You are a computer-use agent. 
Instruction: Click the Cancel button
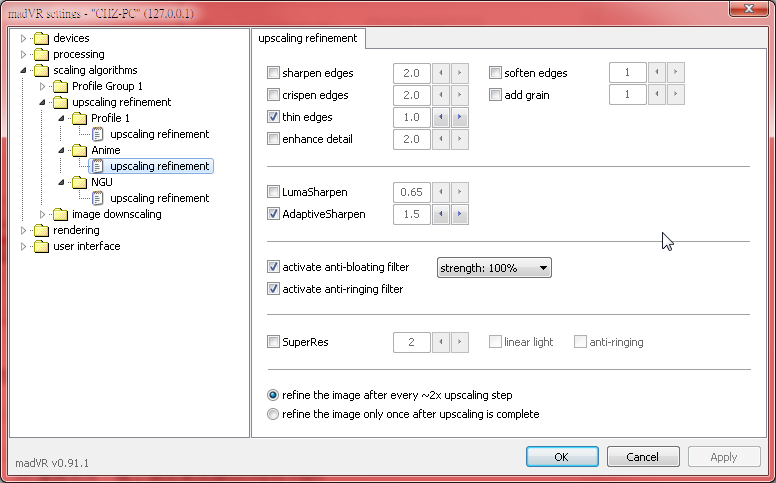pos(642,457)
